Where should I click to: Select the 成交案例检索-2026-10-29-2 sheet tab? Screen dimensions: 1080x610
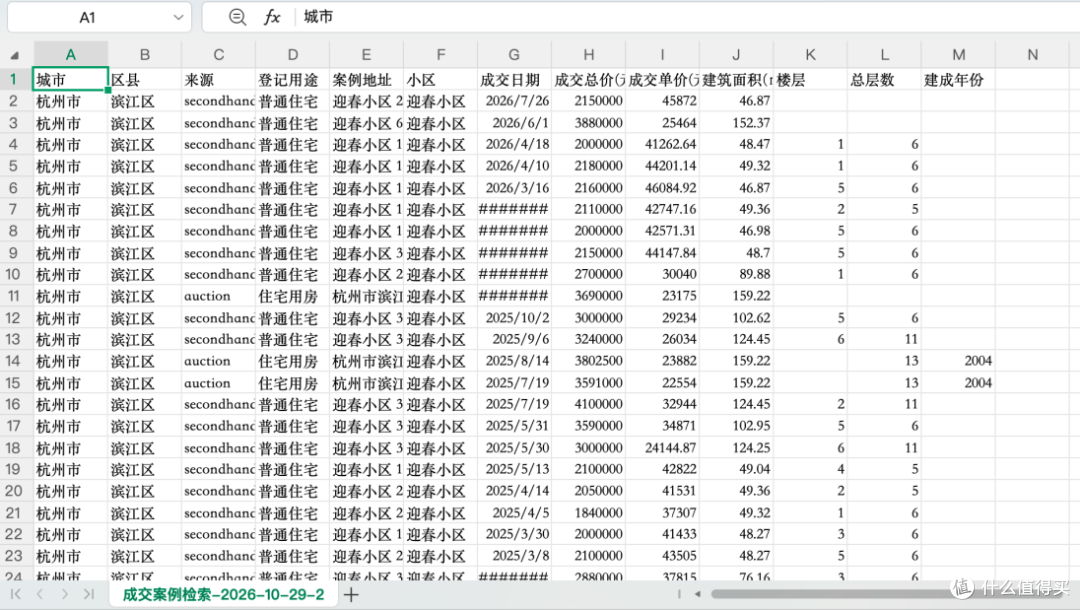click(x=223, y=594)
